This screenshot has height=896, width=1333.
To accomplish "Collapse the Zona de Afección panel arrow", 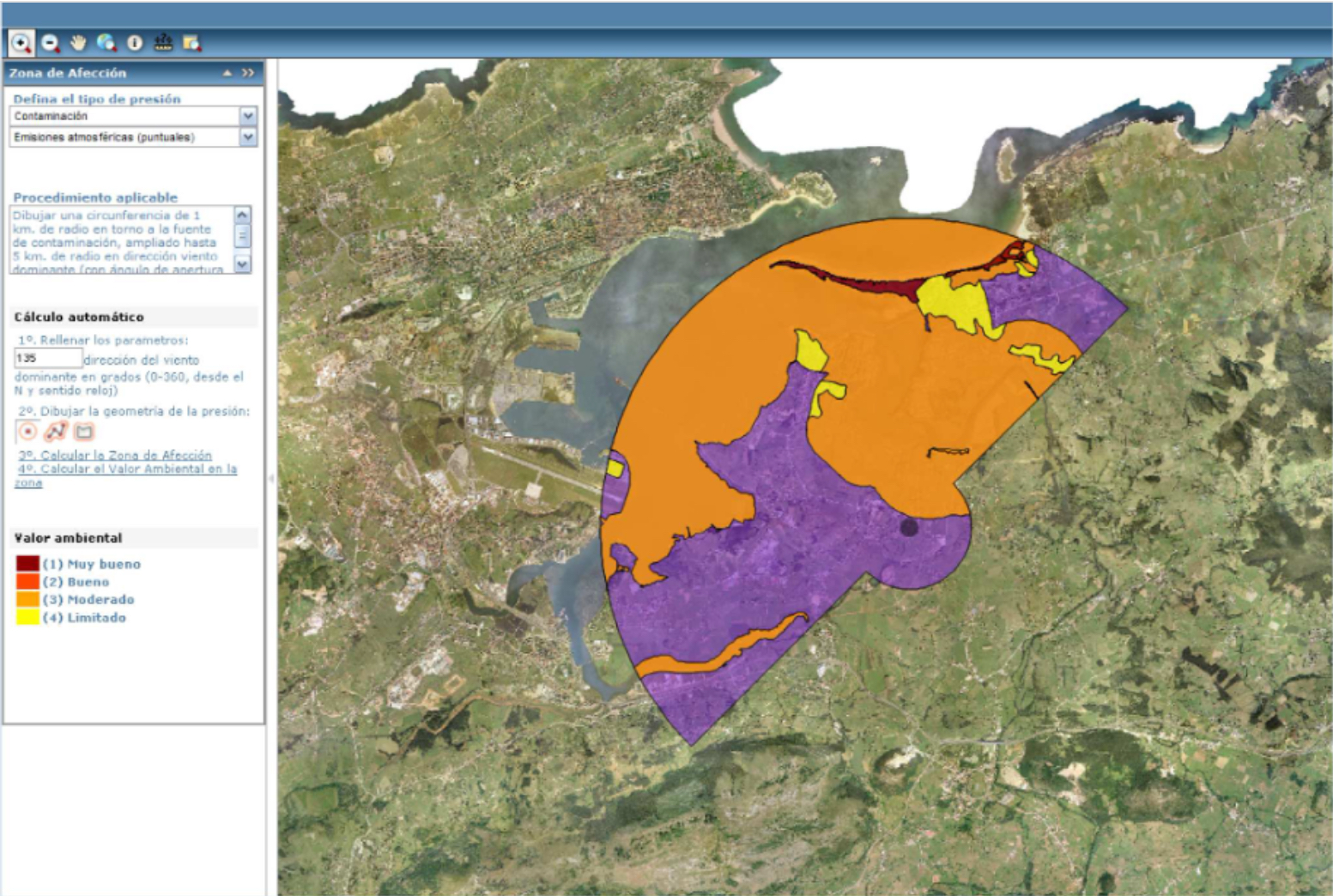I will pyautogui.click(x=227, y=73).
